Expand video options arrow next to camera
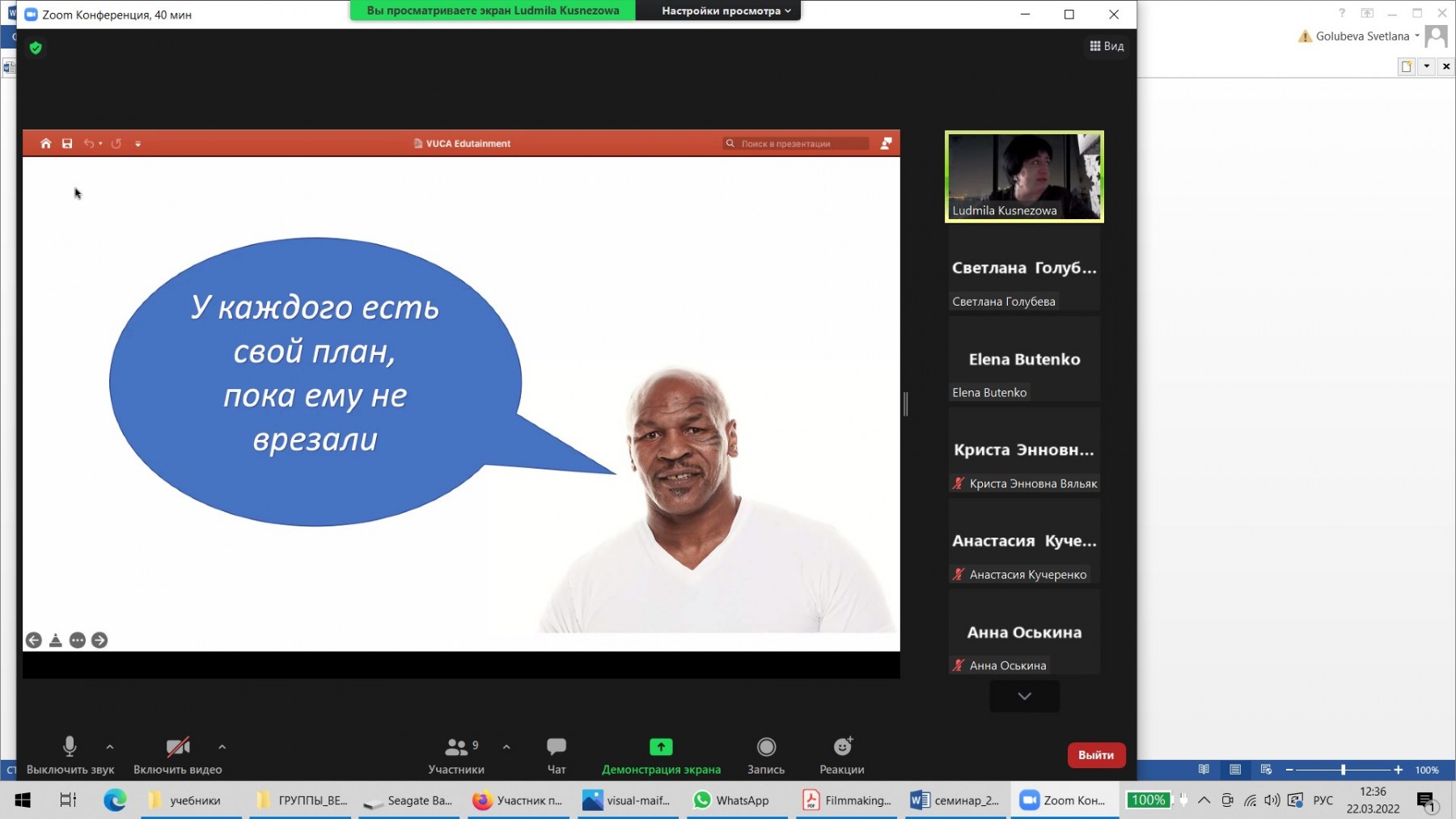The image size is (1456, 819). tap(222, 747)
